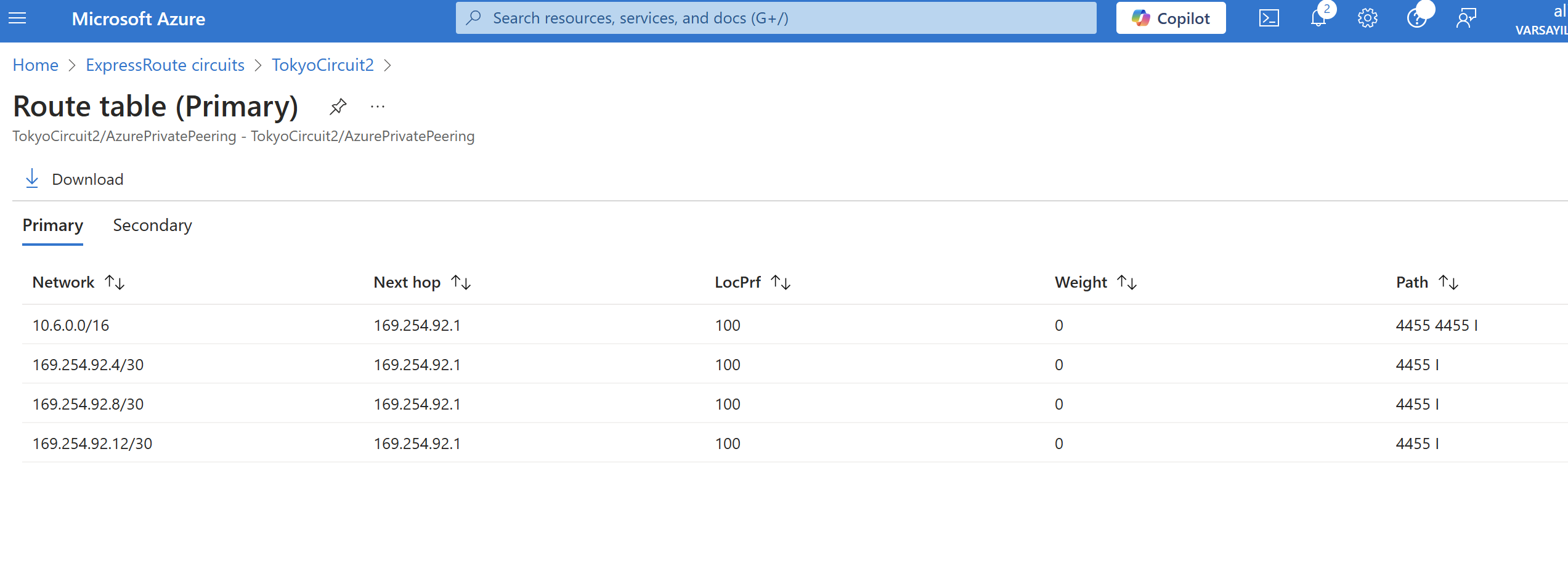Focus the search resources input field
This screenshot has height=563, width=1568.
point(776,18)
